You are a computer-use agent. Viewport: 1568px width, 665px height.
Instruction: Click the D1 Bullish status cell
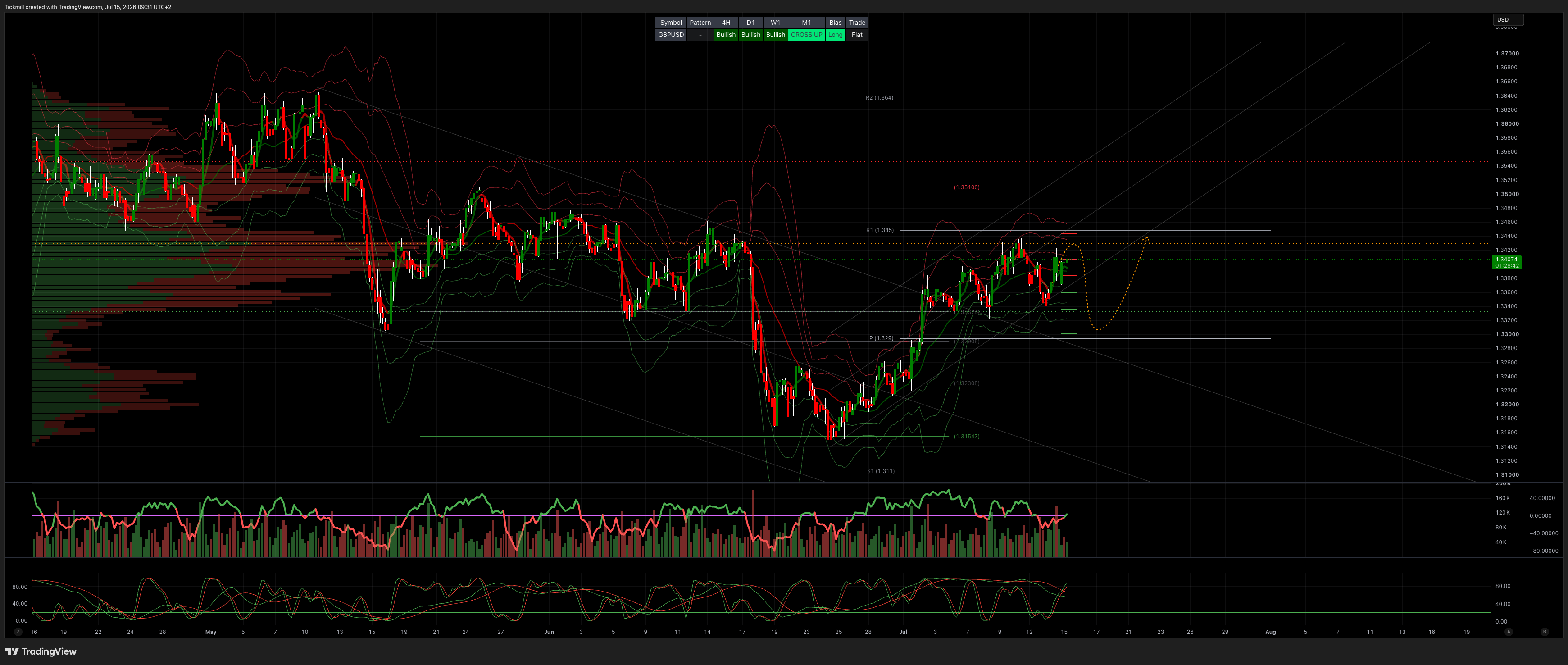[750, 35]
